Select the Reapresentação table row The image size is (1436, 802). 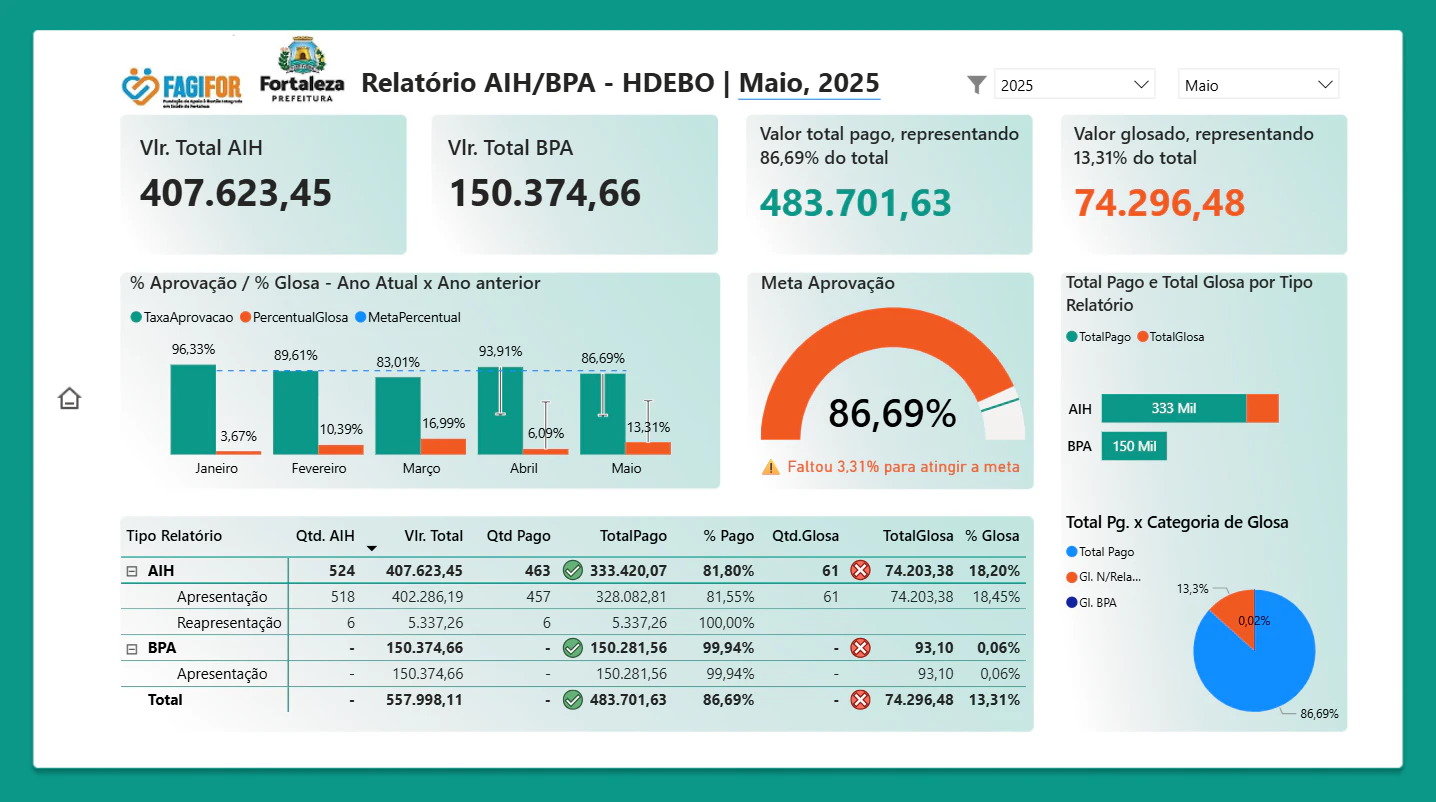(x=572, y=622)
